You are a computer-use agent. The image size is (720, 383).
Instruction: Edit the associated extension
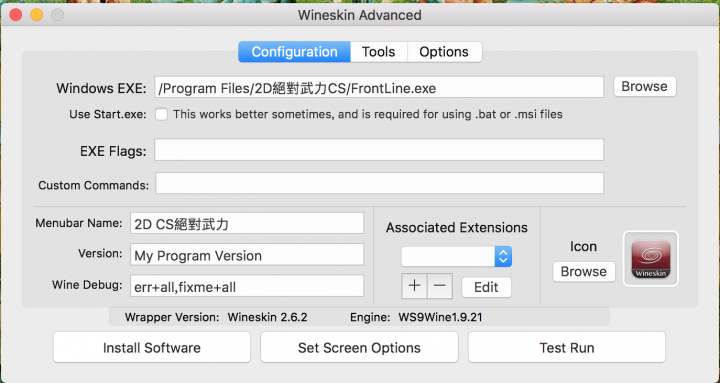(486, 287)
